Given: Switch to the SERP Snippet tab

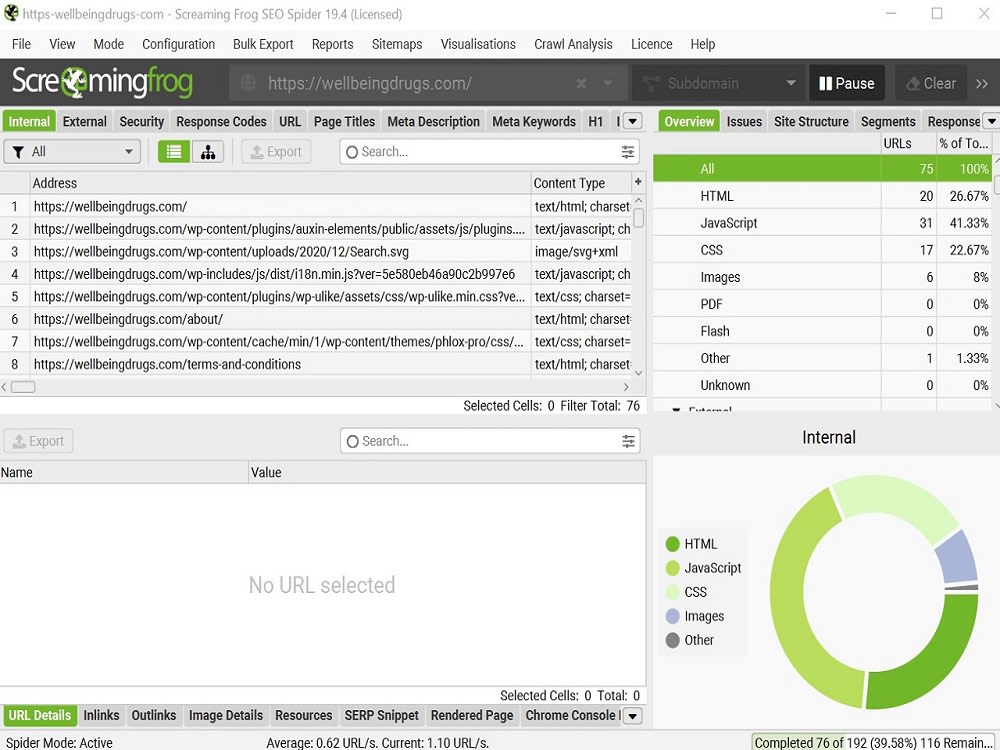Looking at the screenshot, I should point(381,715).
